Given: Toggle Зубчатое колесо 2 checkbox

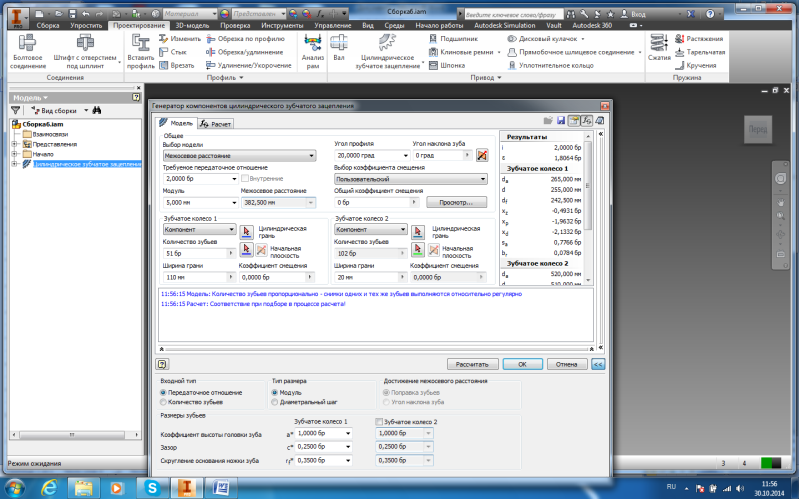Looking at the screenshot, I should tap(379, 422).
